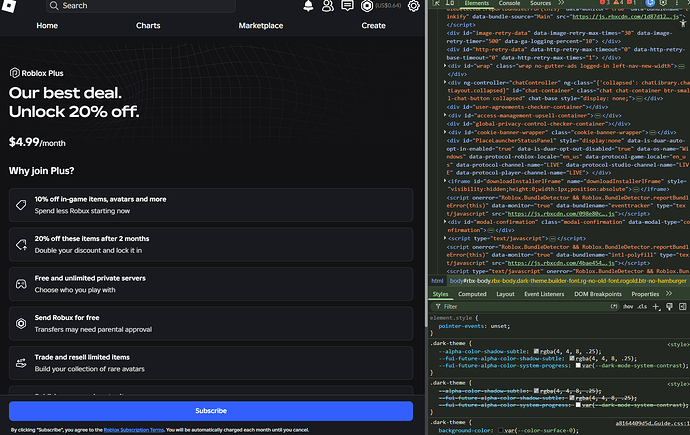Expand the downloadInstallerIFrame iframe node
690x435 pixels.
tap(445, 181)
